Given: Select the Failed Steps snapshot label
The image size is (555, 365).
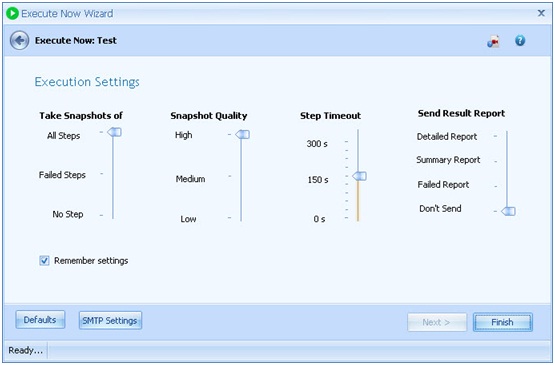Looking at the screenshot, I should click(62, 175).
